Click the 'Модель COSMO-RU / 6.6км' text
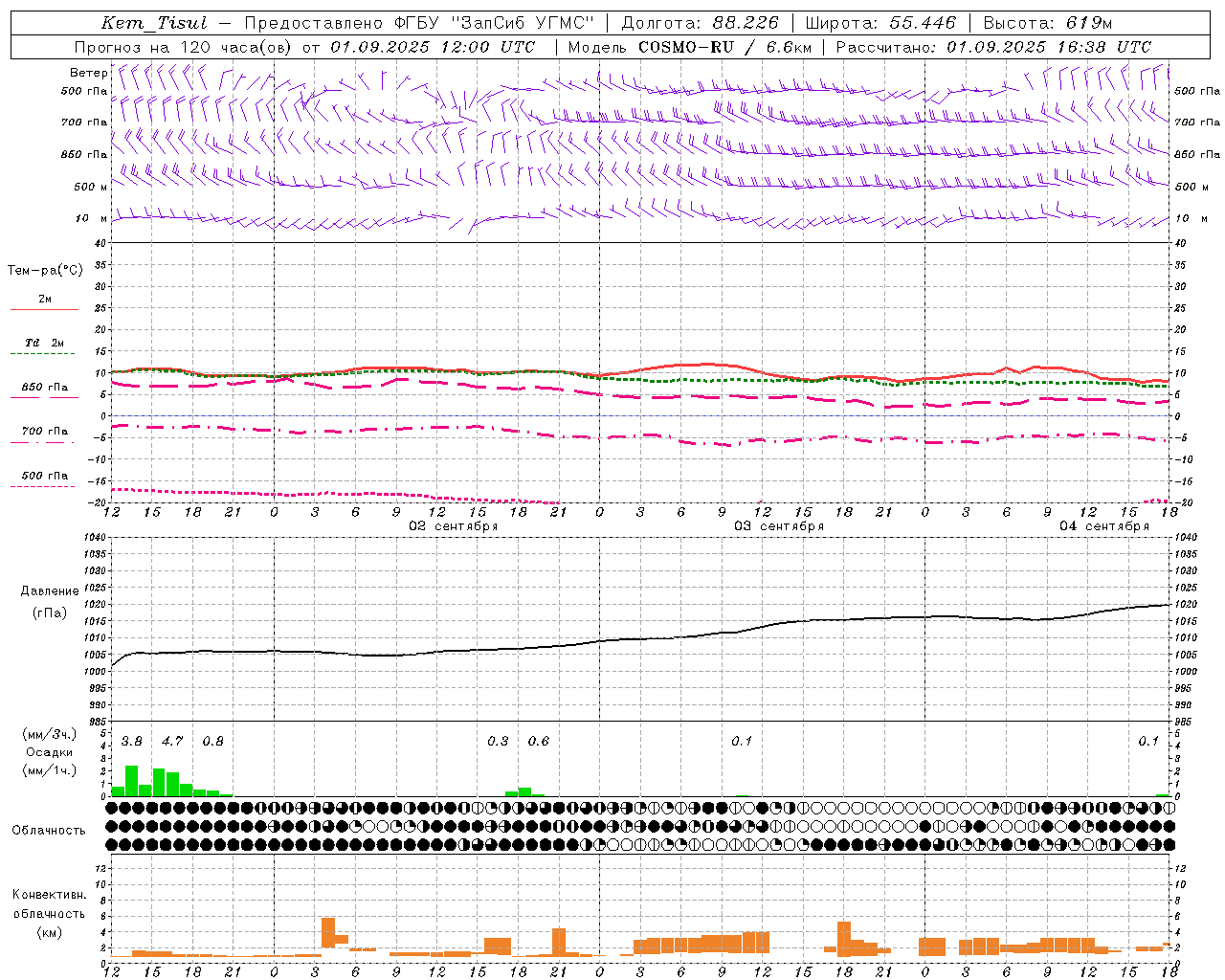 (x=690, y=47)
